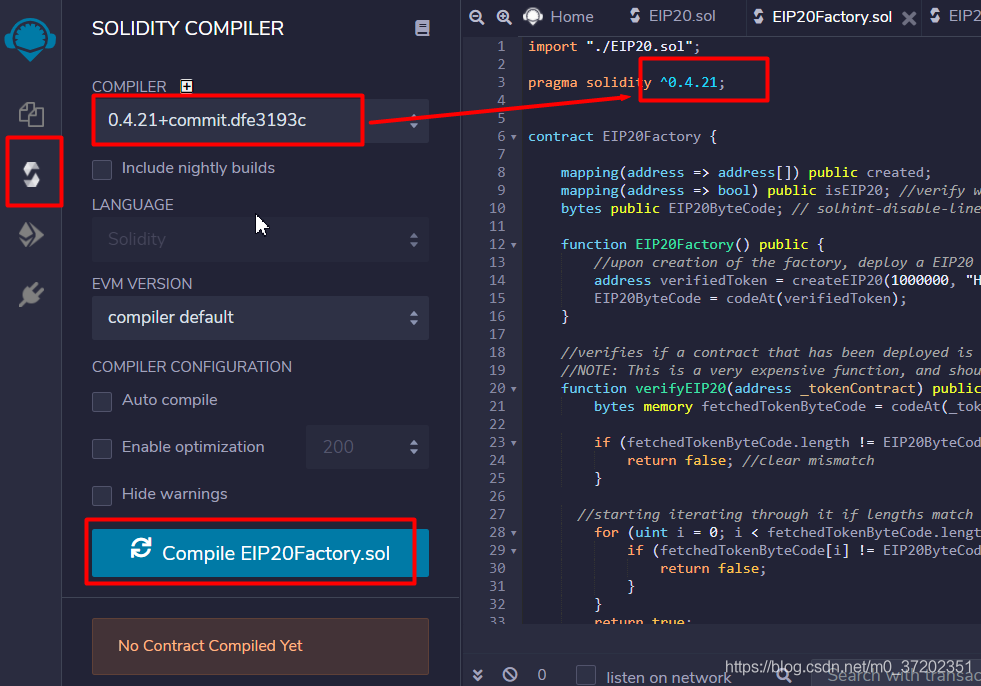Check the Auto compile option
The width and height of the screenshot is (981, 686).
pos(102,401)
